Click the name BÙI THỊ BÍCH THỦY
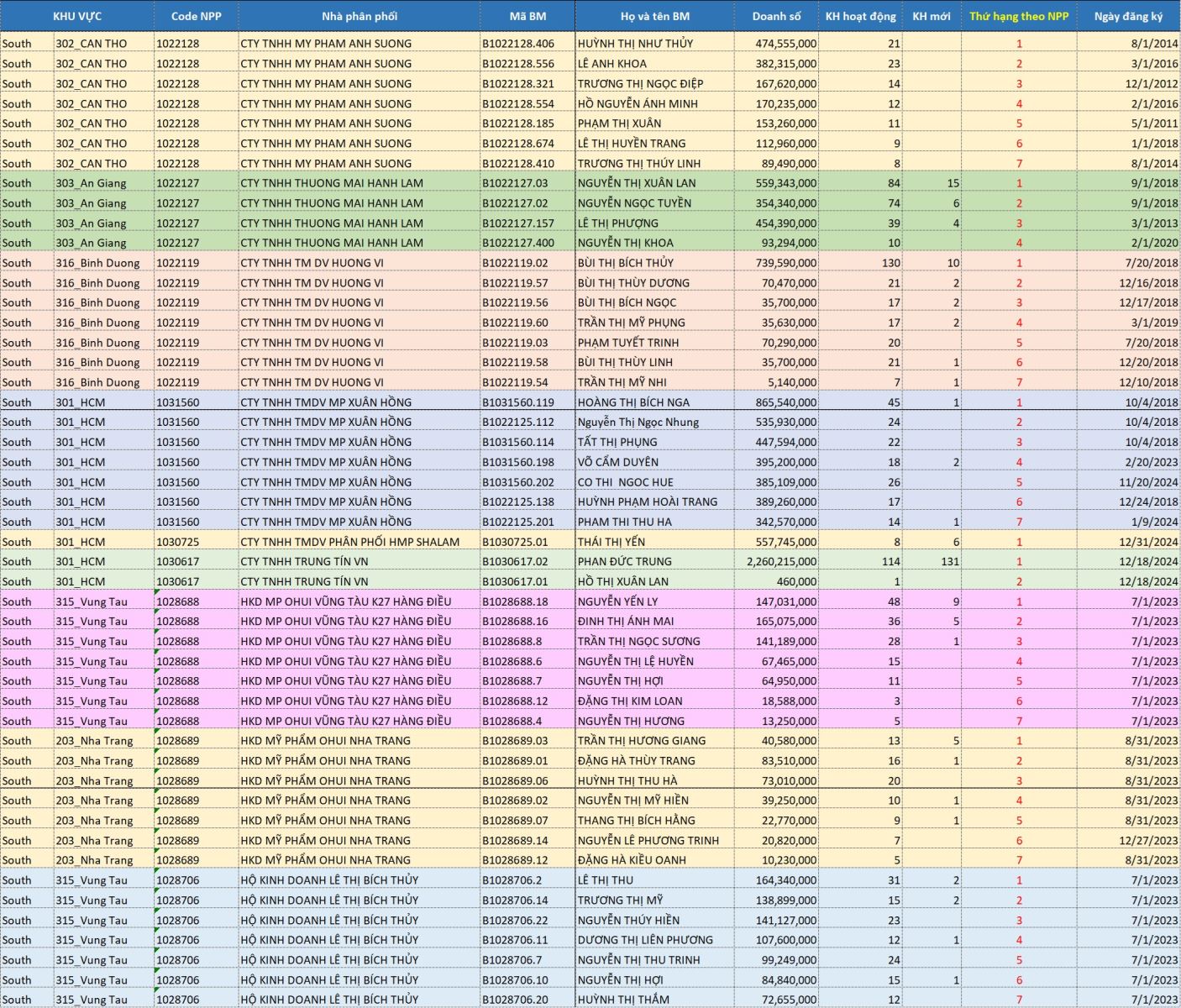 point(626,263)
